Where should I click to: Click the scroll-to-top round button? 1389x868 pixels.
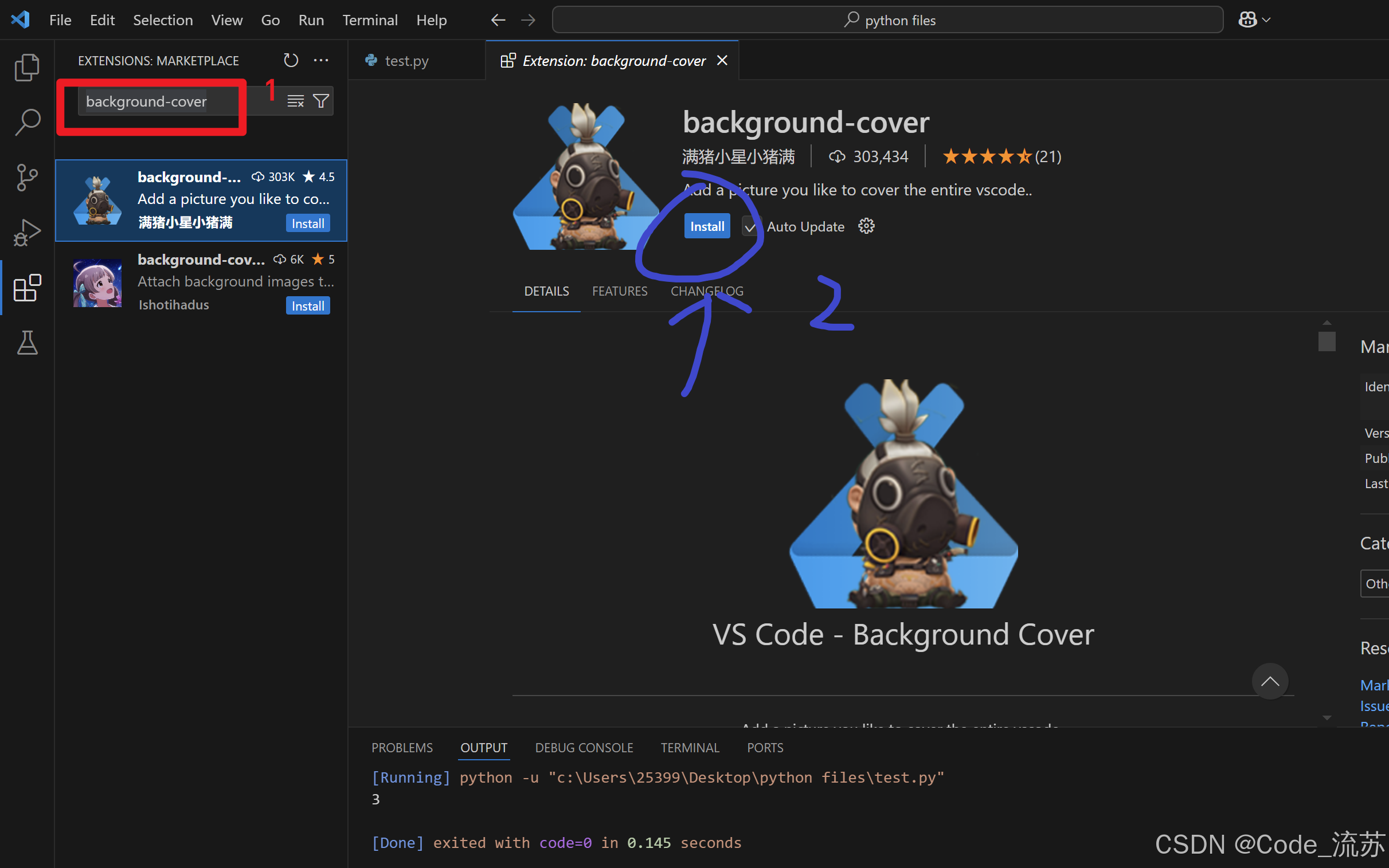point(1270,681)
